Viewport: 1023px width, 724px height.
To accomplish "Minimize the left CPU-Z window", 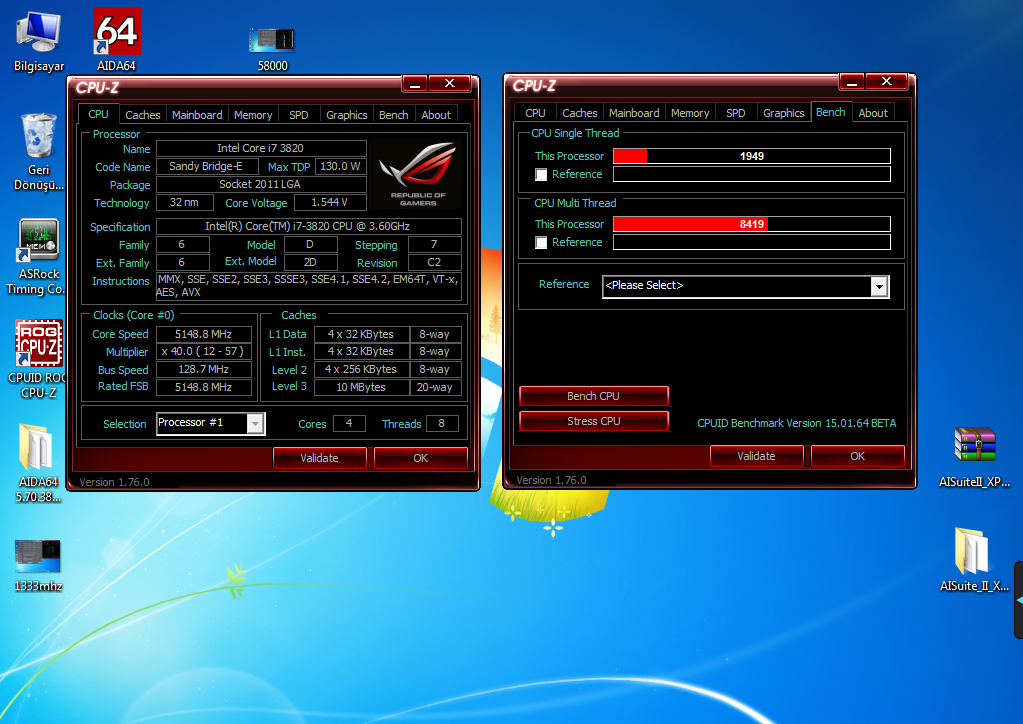I will pos(414,83).
